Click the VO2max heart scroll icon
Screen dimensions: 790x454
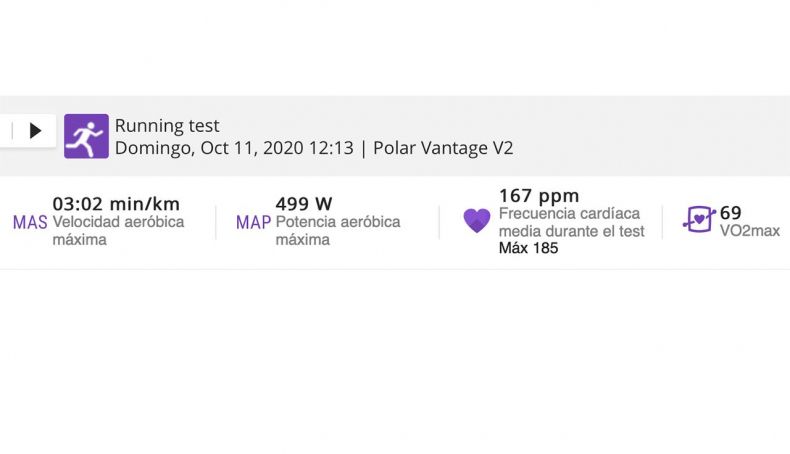pos(699,220)
